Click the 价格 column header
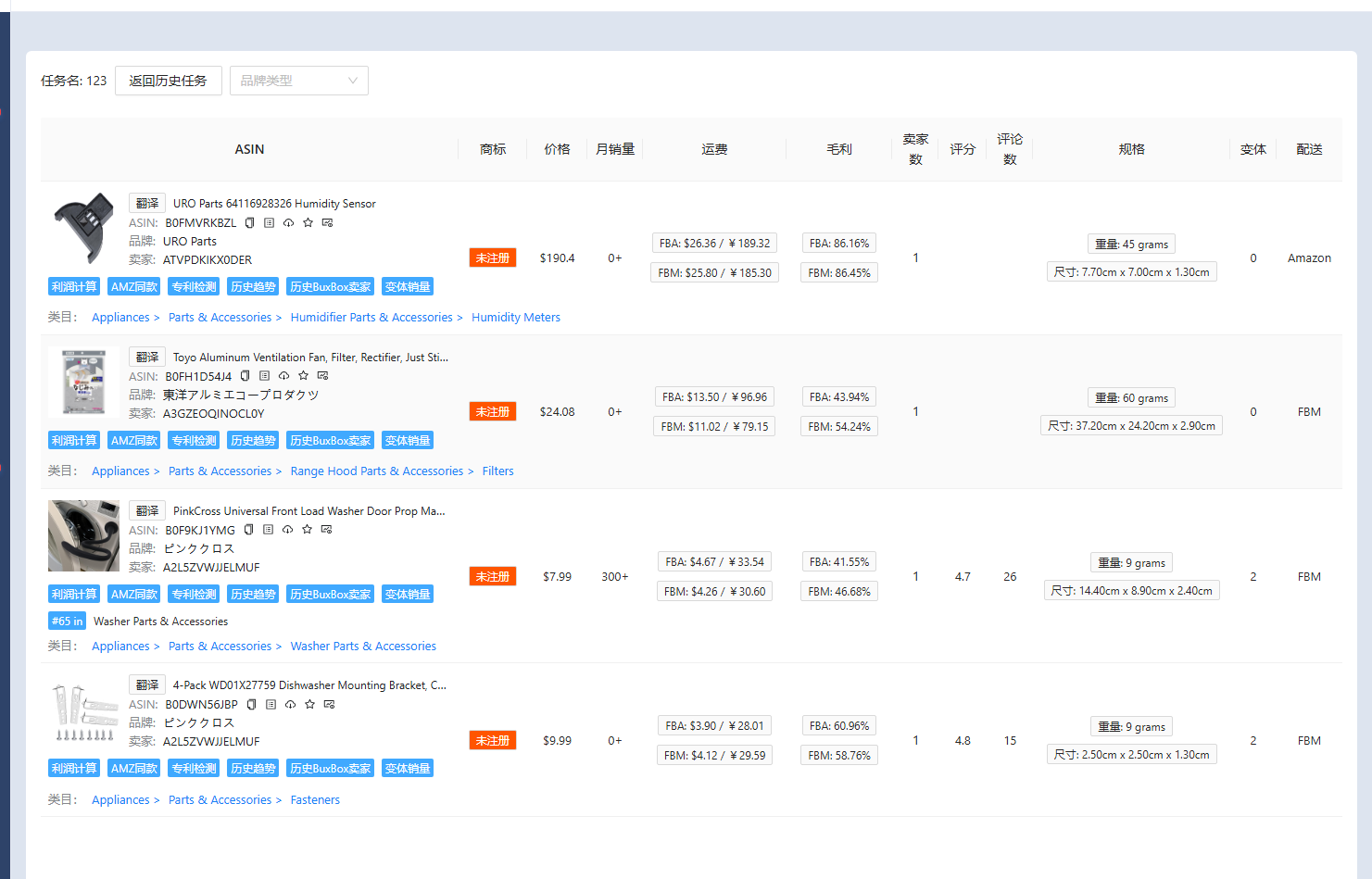 (557, 149)
